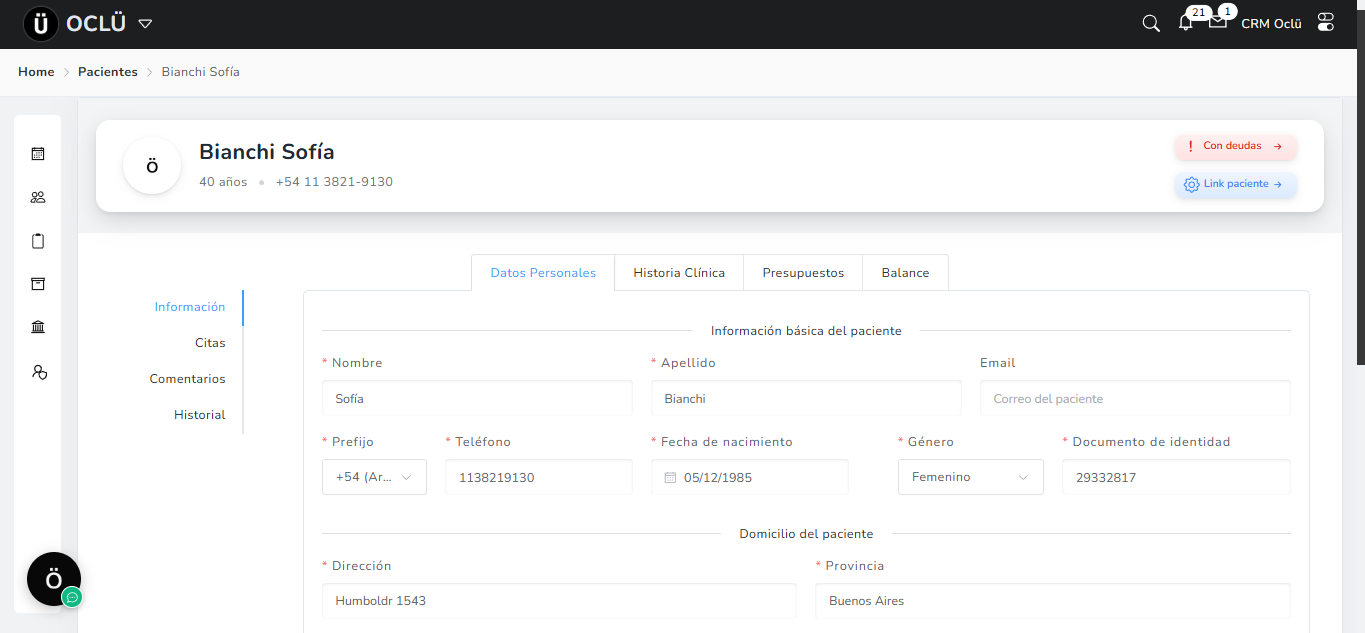Click the Teléfono field 1138219130

pyautogui.click(x=539, y=477)
